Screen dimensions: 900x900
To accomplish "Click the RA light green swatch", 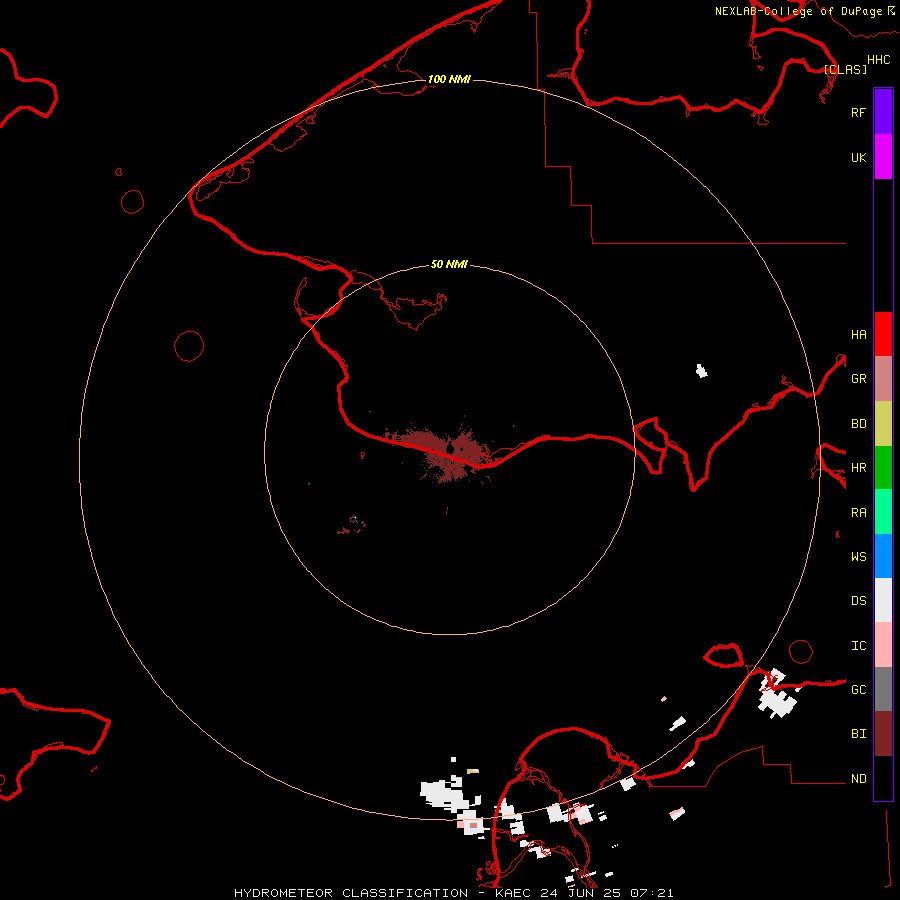I will click(883, 512).
